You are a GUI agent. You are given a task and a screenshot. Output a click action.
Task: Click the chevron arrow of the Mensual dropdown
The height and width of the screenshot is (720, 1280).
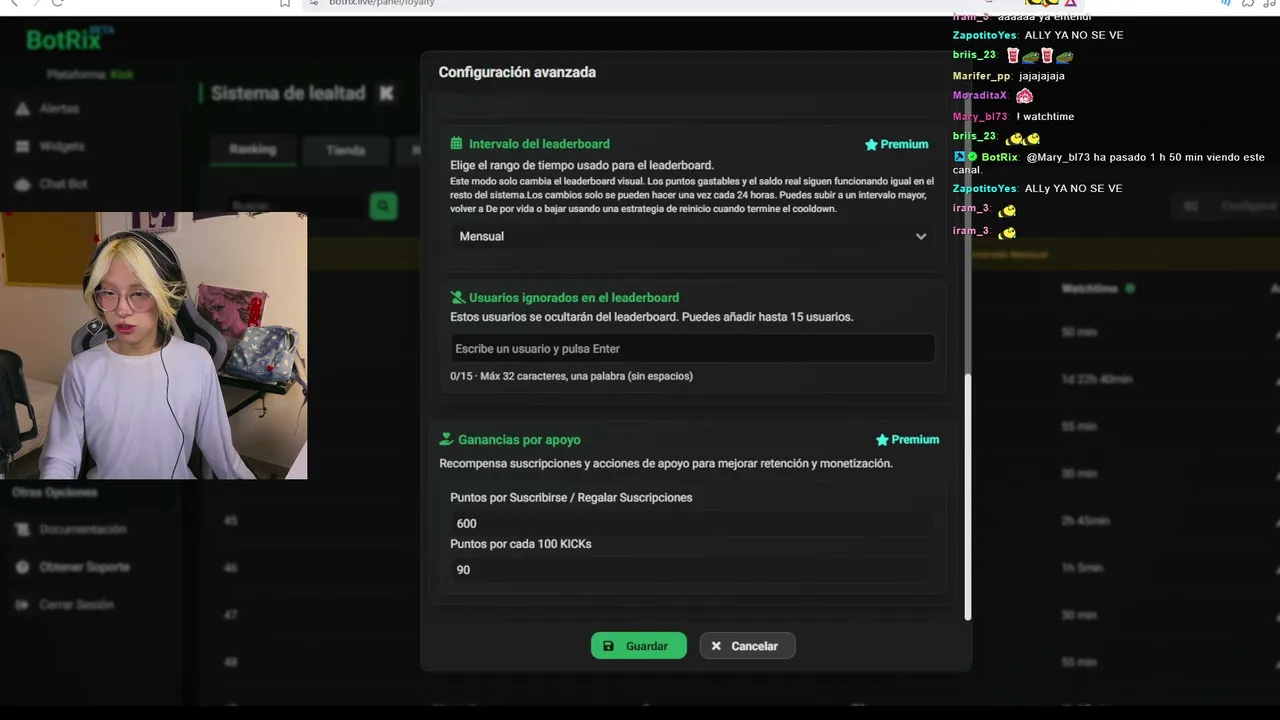click(921, 237)
